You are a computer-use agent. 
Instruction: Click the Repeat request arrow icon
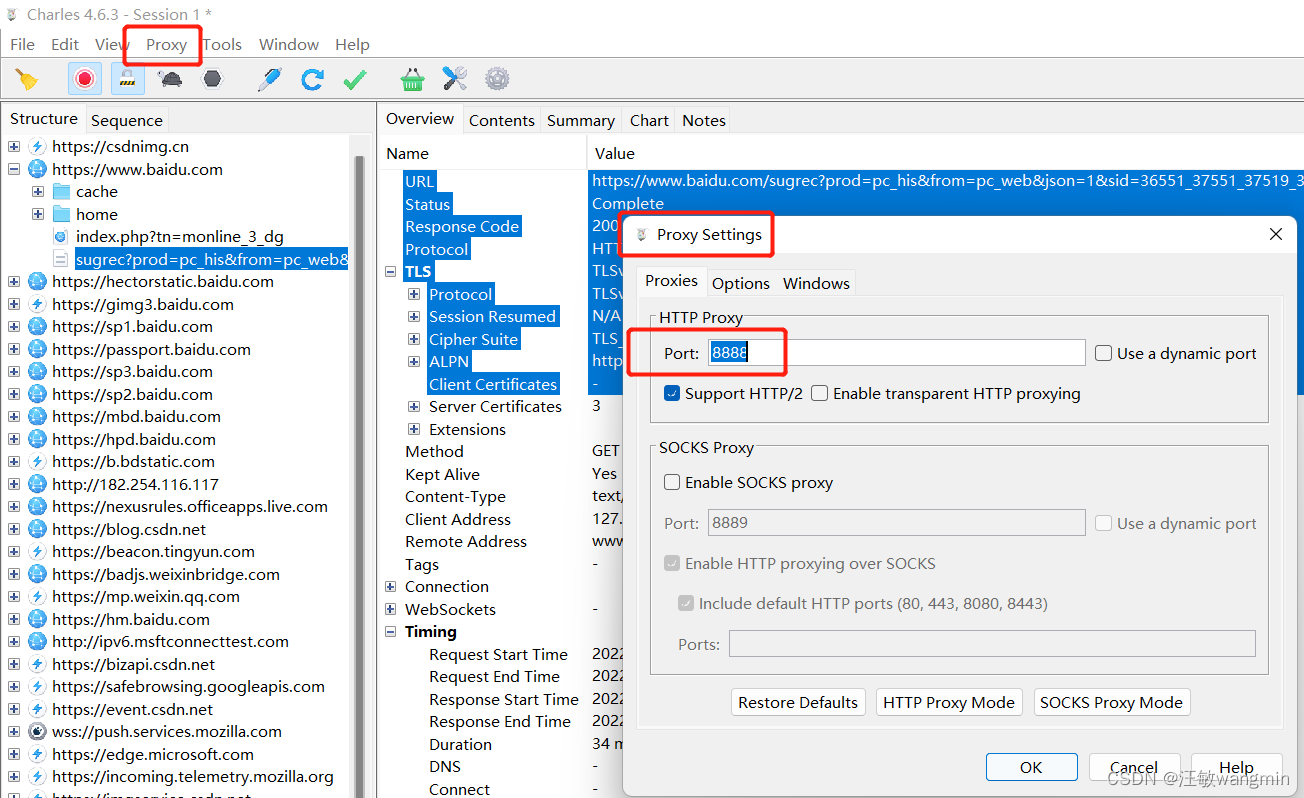click(312, 79)
